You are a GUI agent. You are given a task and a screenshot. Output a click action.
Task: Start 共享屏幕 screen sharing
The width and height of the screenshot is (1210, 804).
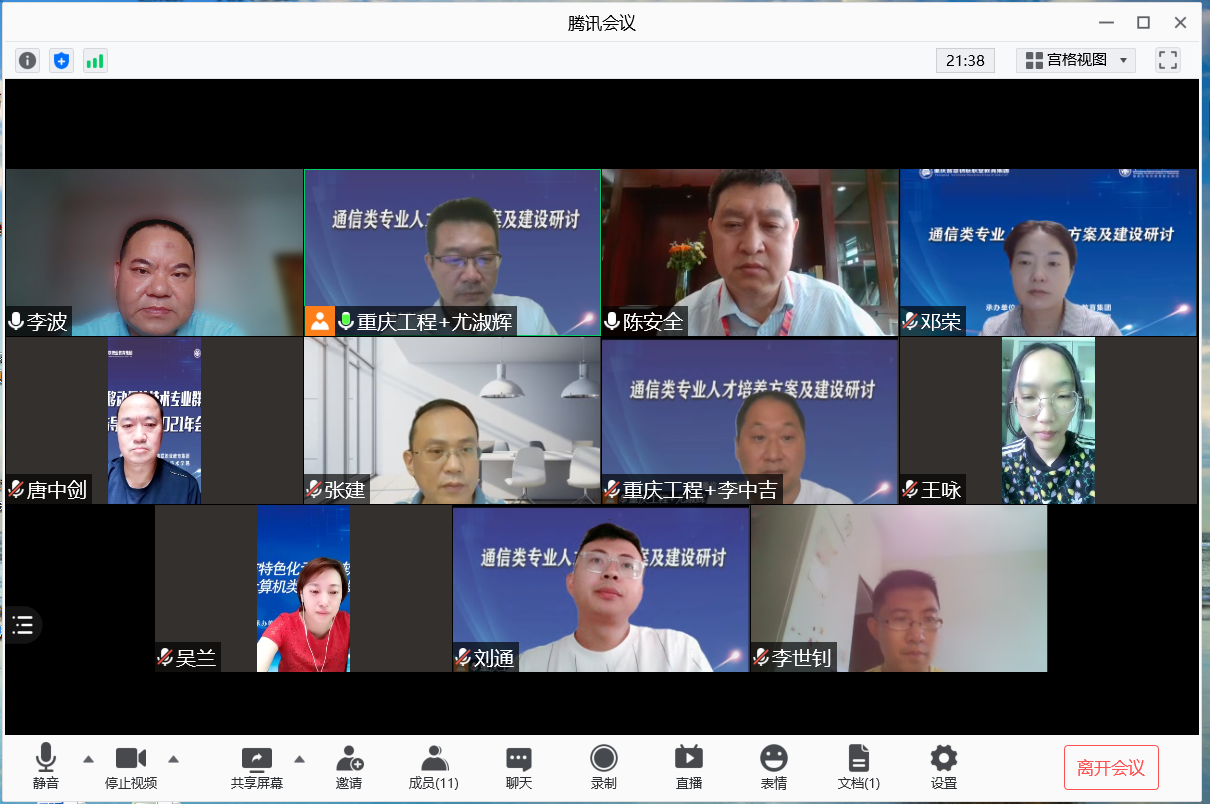tap(257, 767)
